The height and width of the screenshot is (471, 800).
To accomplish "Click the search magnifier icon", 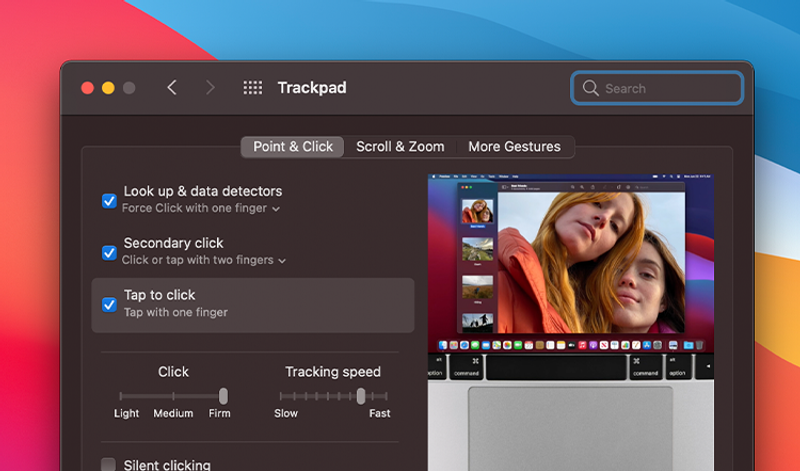I will pyautogui.click(x=590, y=88).
